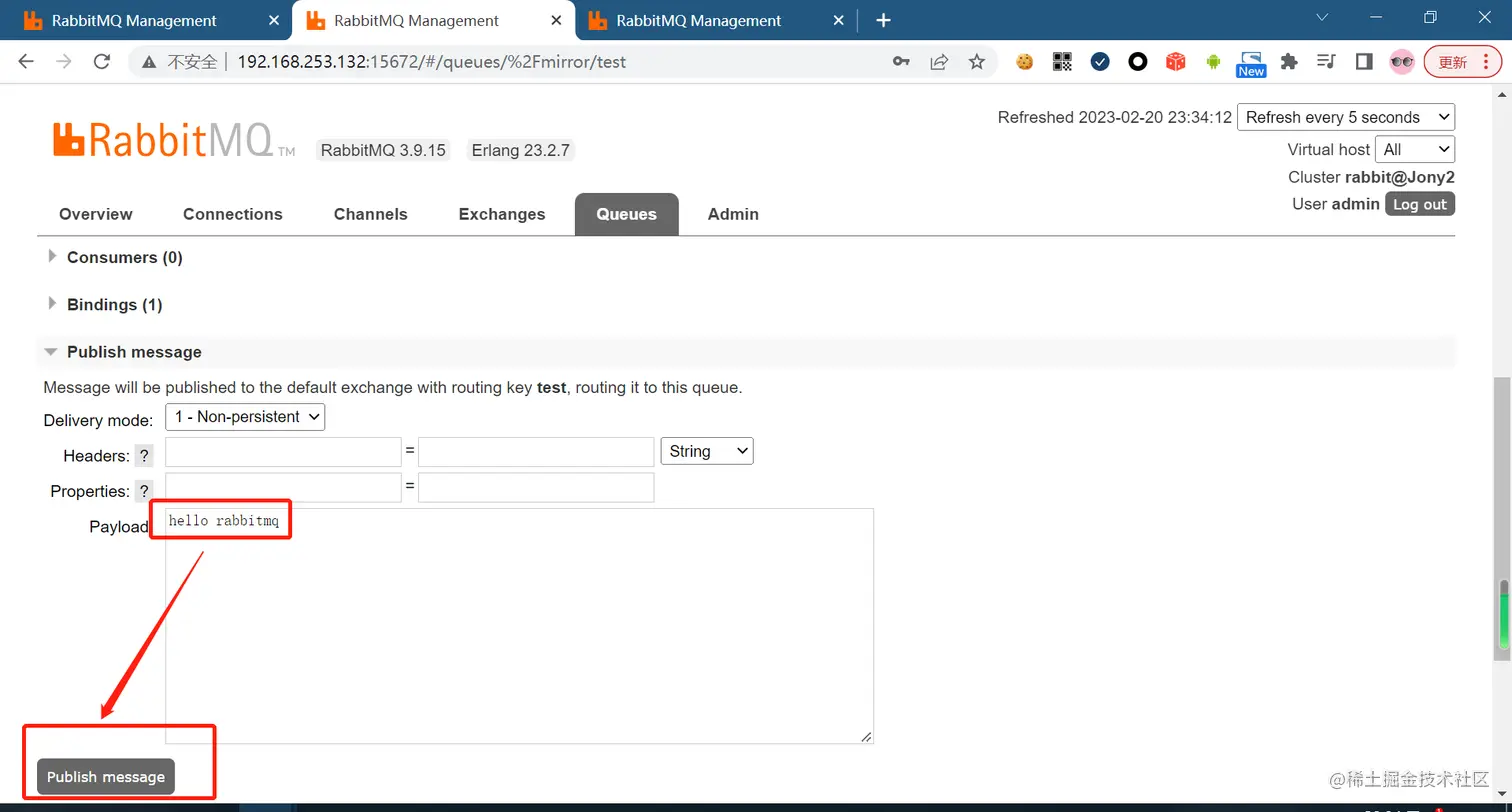The width and height of the screenshot is (1512, 812).
Task: Click the extension with New badge
Action: tap(1251, 64)
